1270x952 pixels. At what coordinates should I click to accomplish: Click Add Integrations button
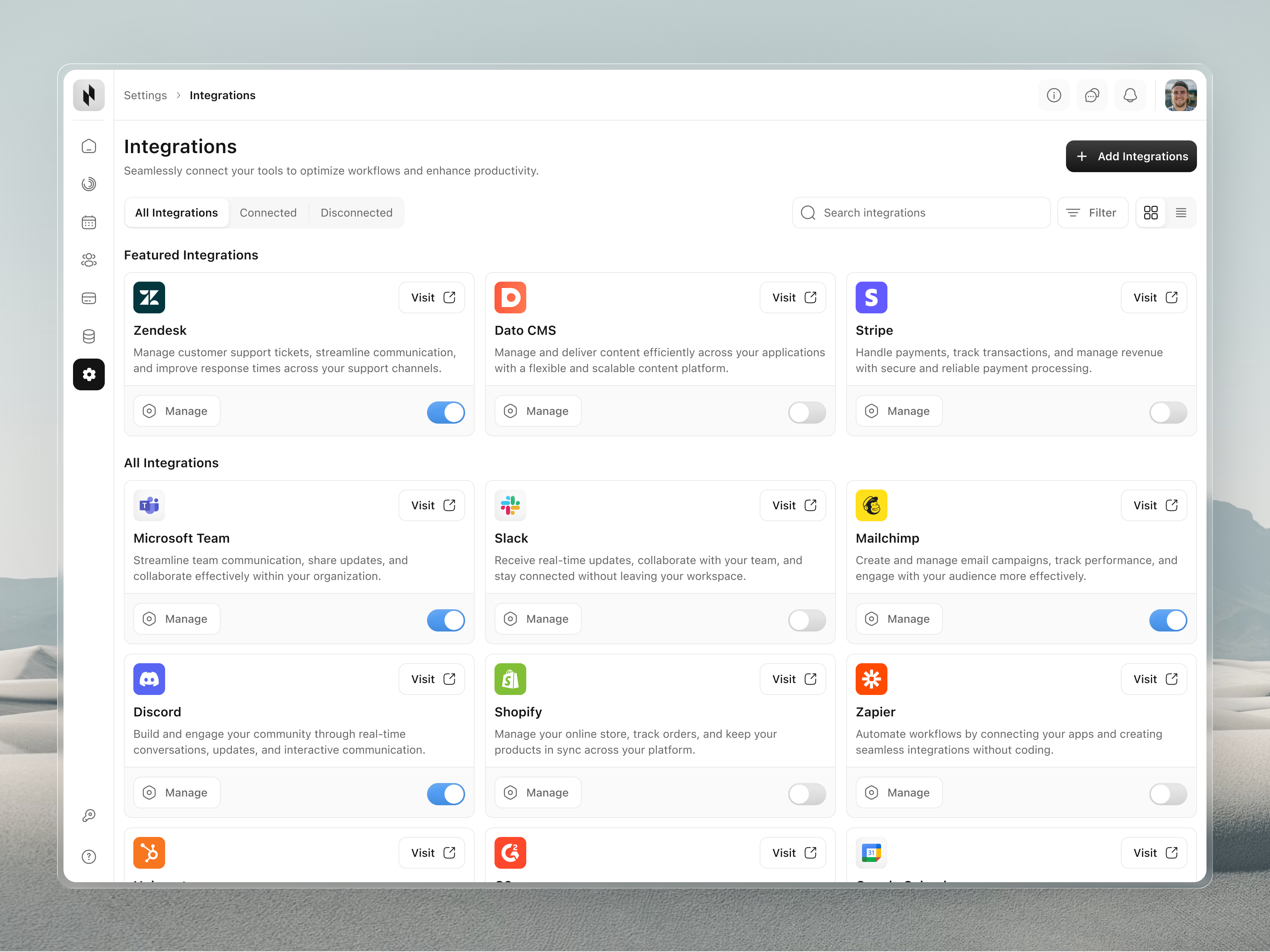coord(1131,156)
